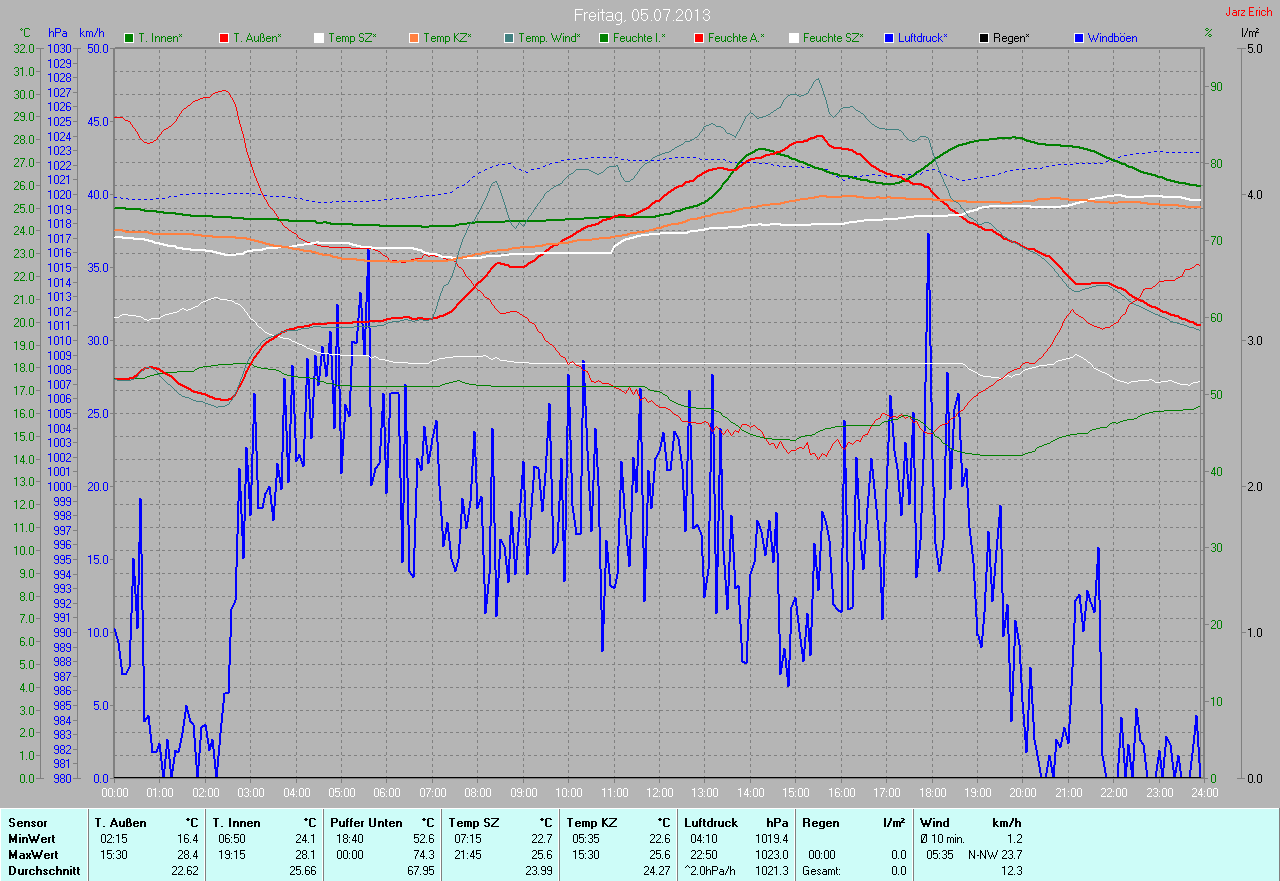Click the black swatch beside Regen
This screenshot has width=1280, height=881.
click(984, 38)
